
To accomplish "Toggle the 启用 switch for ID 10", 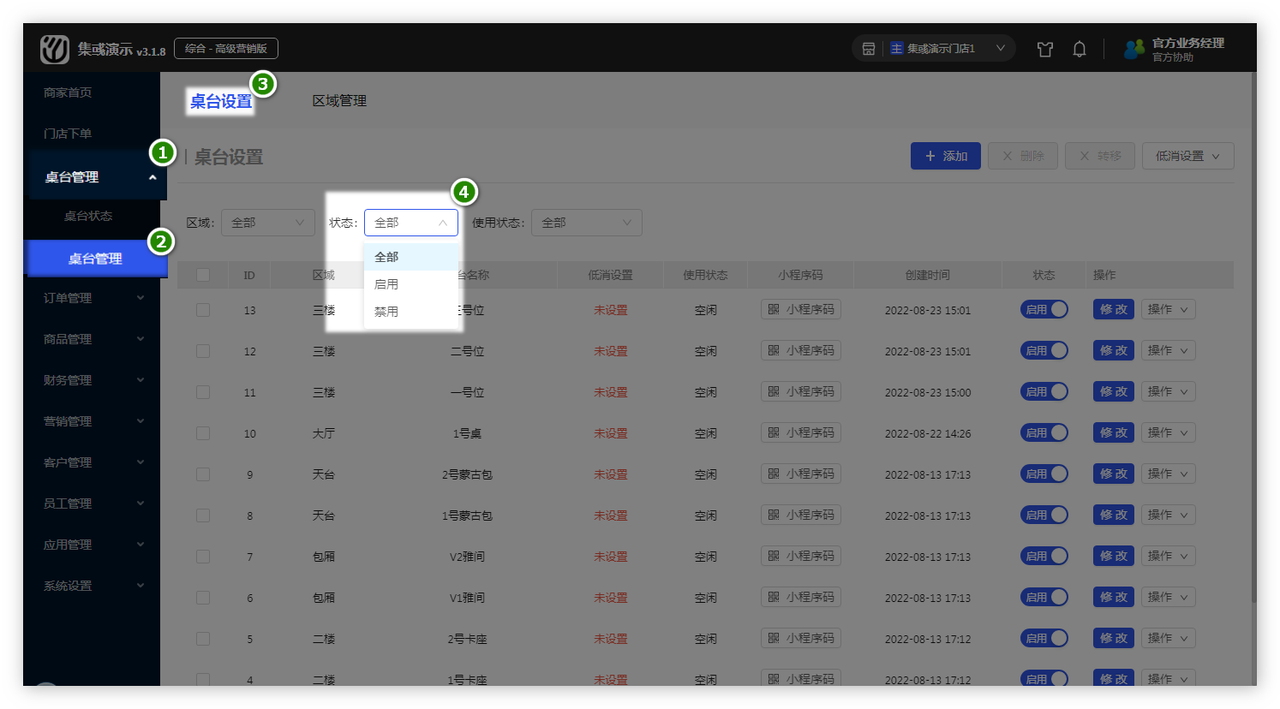I will [1044, 433].
